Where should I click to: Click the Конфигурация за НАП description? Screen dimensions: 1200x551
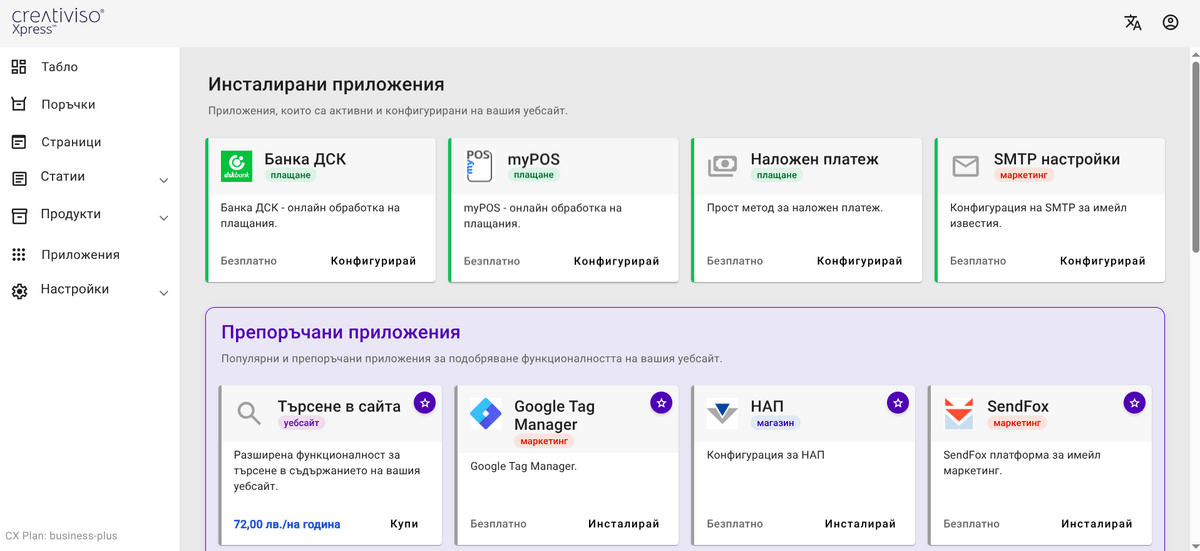point(766,455)
